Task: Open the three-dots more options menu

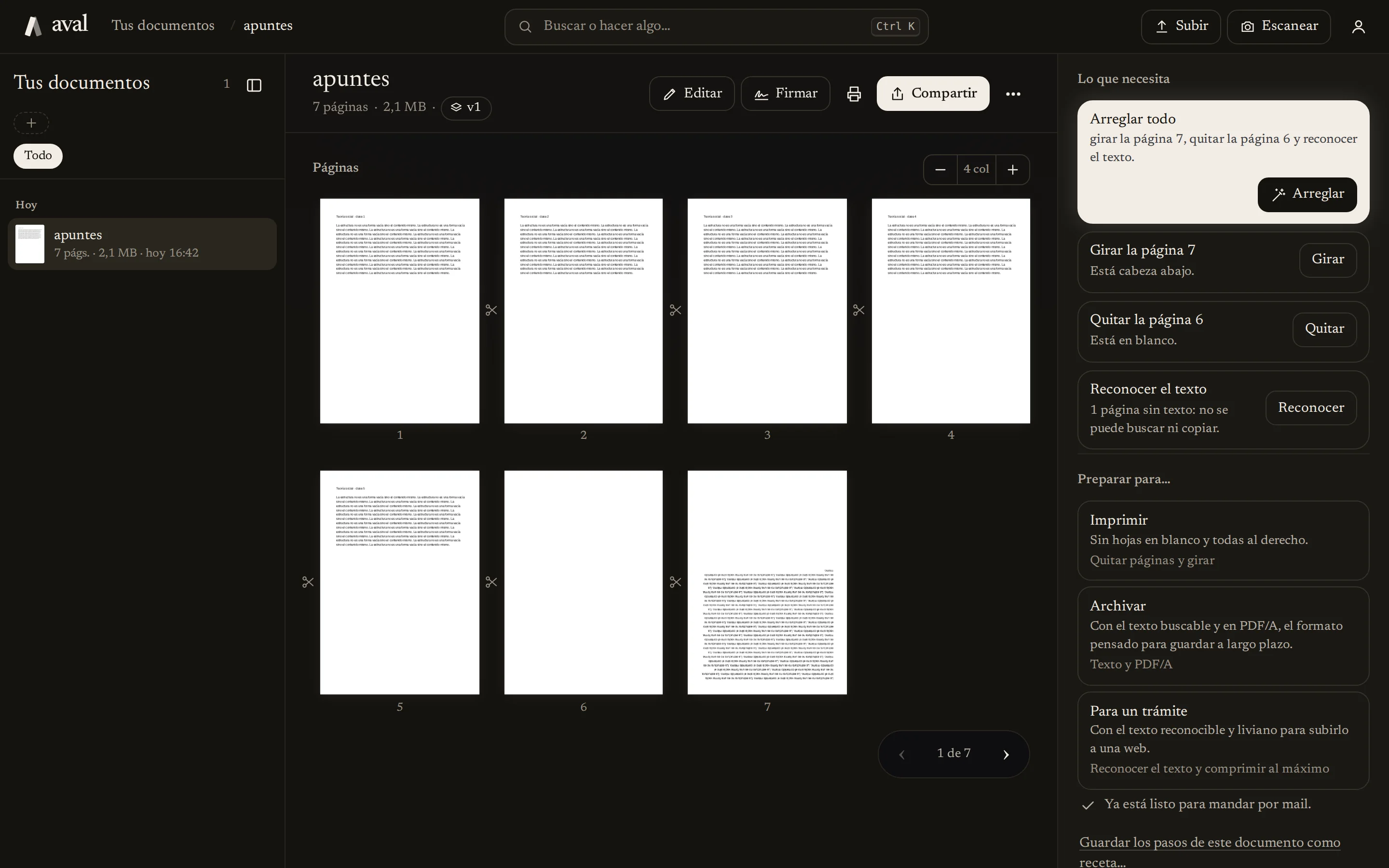Action: coord(1013,94)
